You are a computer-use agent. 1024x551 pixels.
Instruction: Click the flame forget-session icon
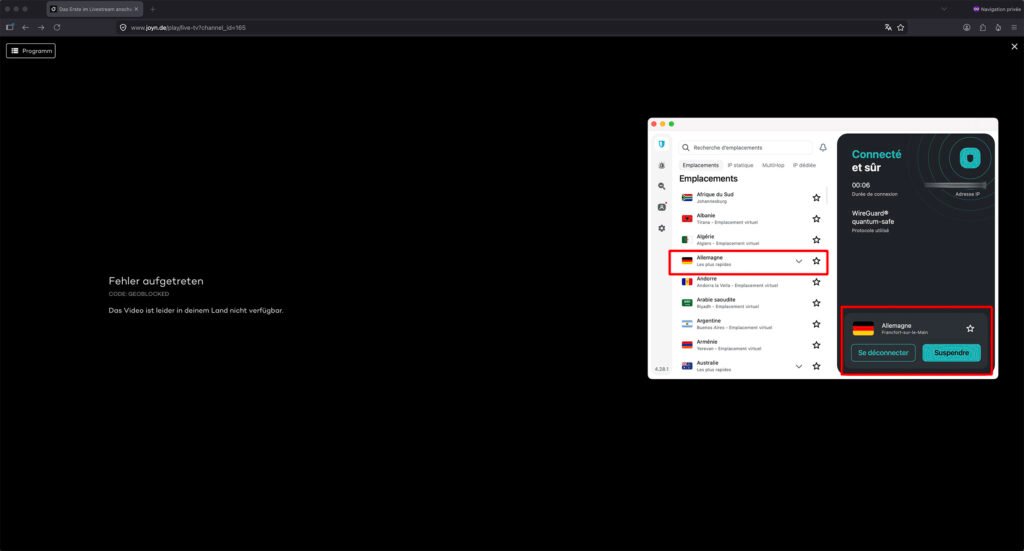(x=998, y=27)
